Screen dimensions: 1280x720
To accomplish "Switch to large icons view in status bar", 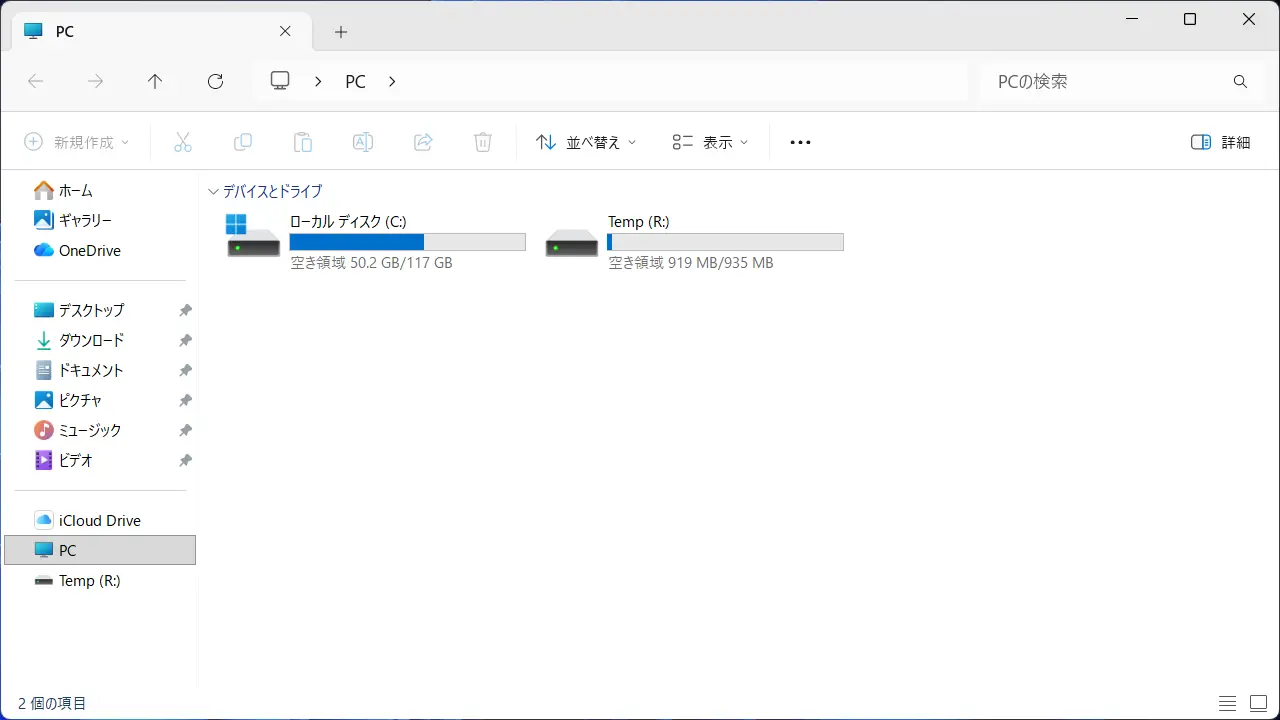I will click(1258, 703).
